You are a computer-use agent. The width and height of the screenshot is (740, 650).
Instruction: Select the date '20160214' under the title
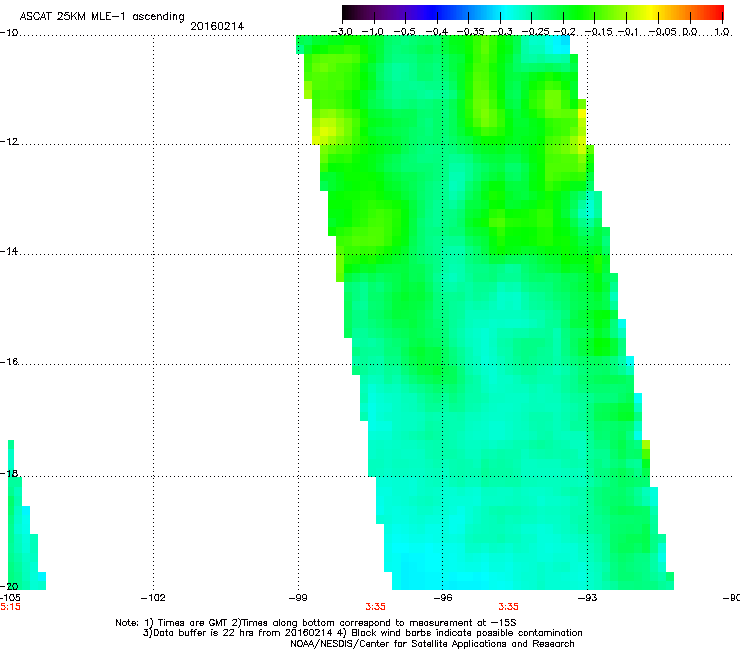pyautogui.click(x=217, y=26)
